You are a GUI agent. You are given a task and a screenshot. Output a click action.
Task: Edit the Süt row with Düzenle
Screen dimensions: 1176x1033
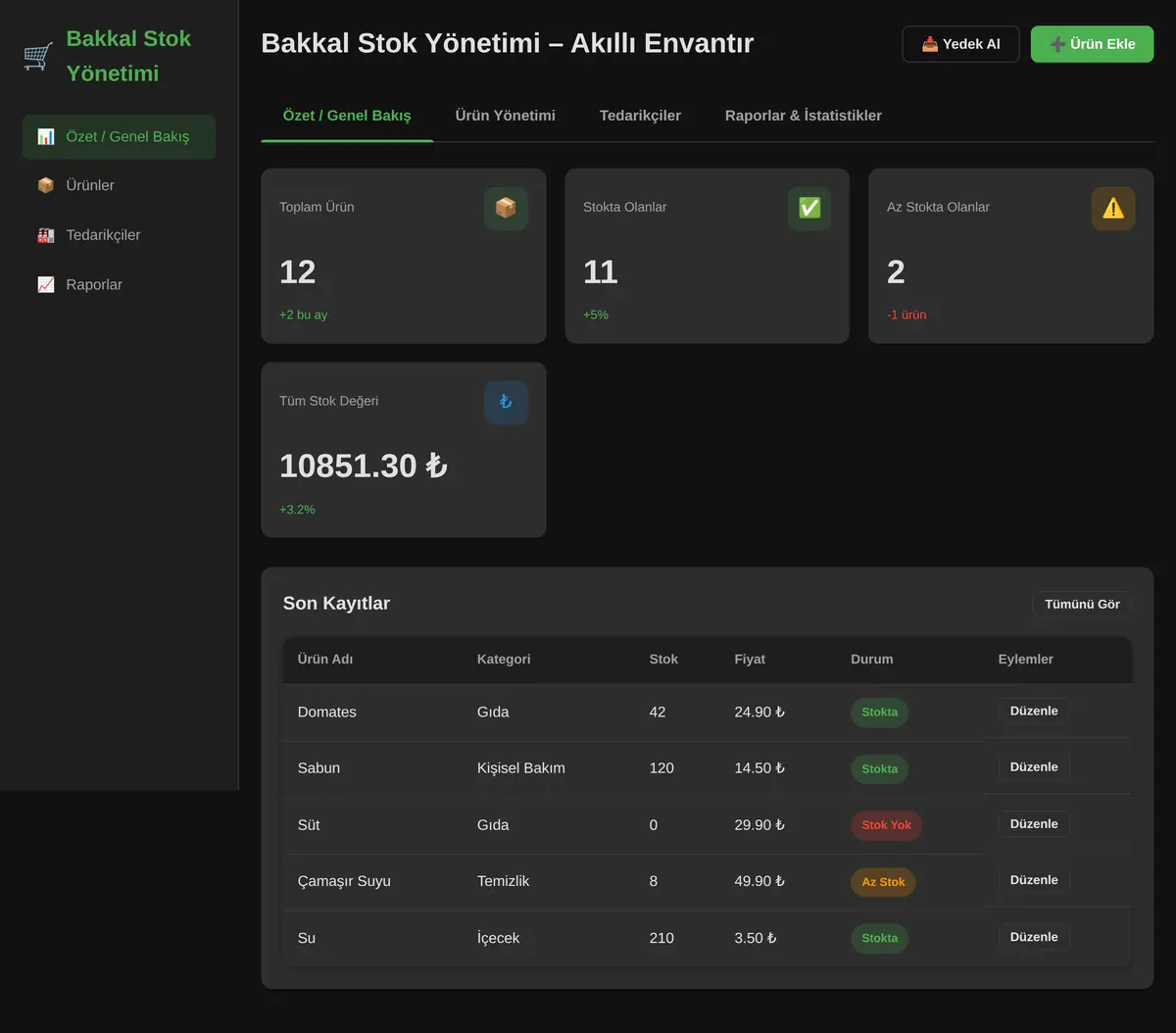click(1034, 823)
